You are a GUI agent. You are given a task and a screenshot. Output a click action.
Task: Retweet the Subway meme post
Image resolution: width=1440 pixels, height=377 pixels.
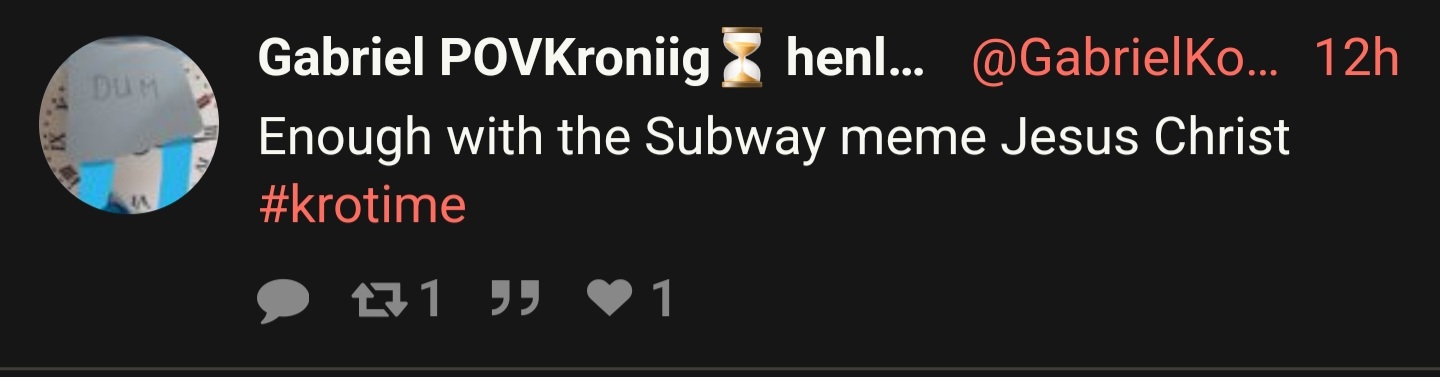point(374,299)
